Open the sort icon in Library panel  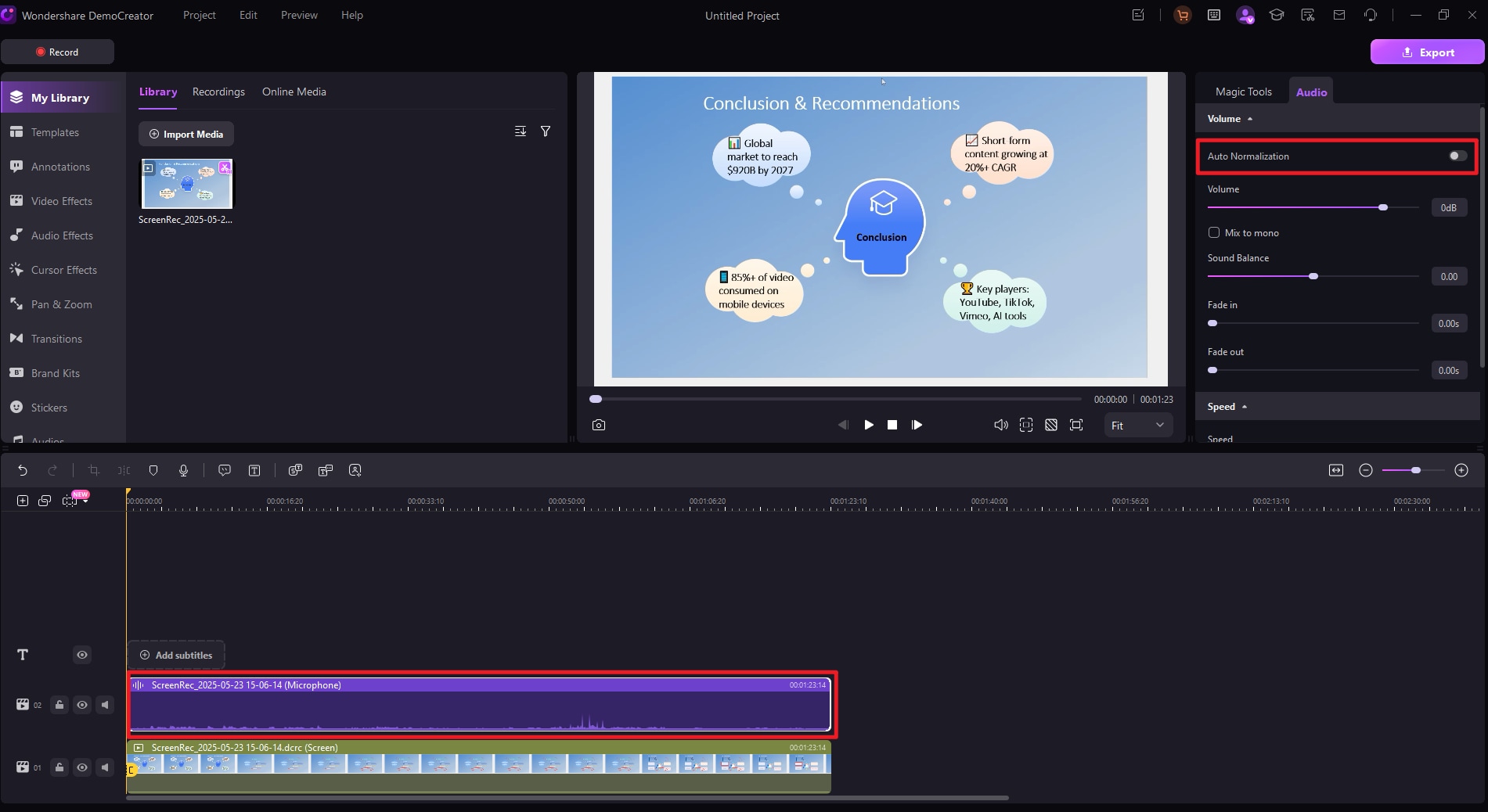pyautogui.click(x=521, y=131)
